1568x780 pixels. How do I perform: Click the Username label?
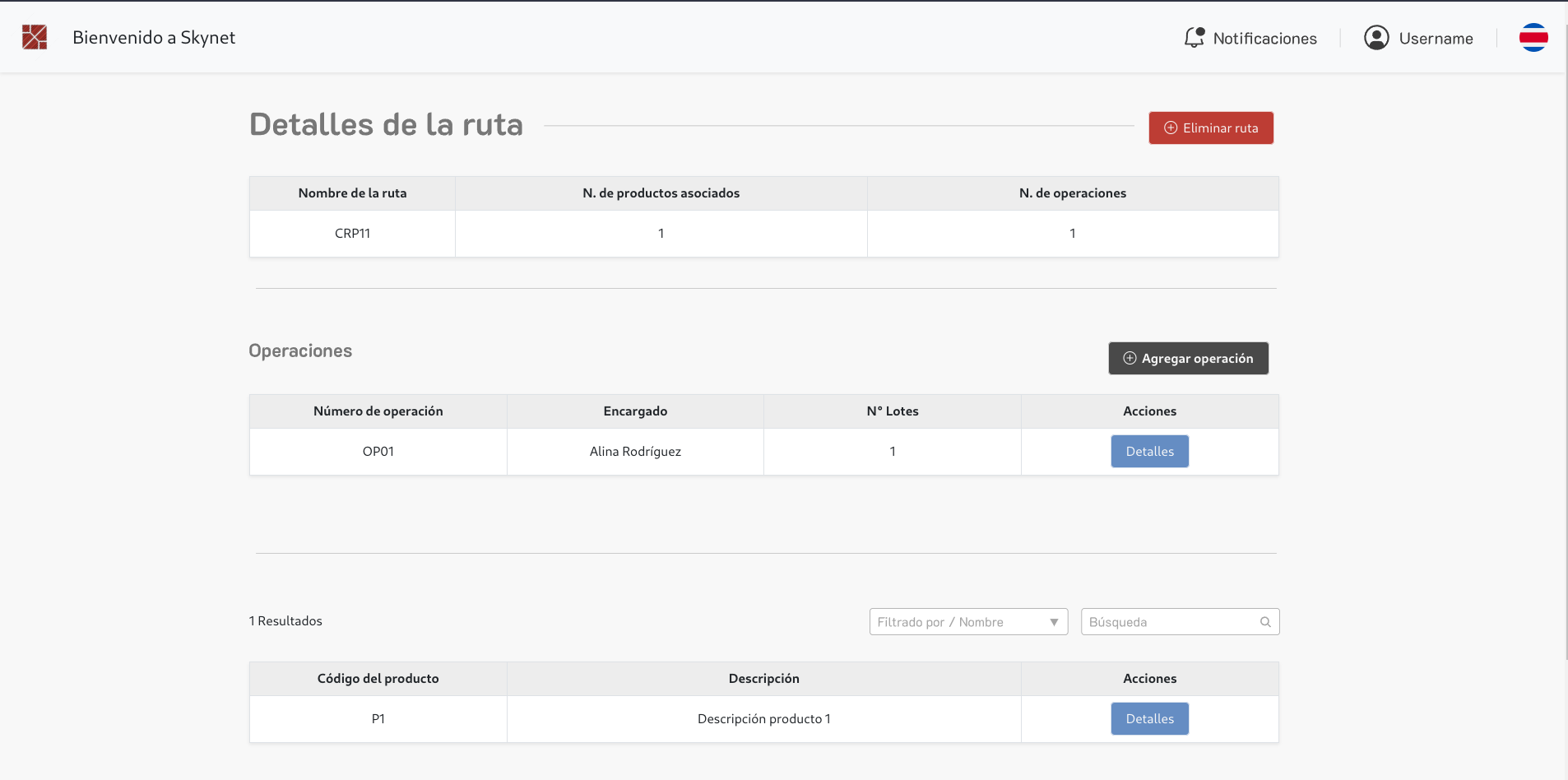1436,39
